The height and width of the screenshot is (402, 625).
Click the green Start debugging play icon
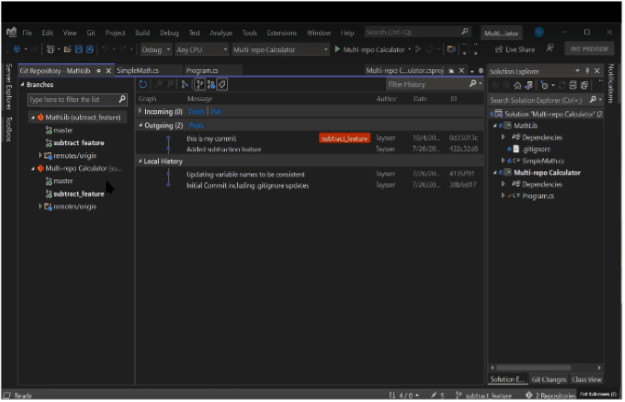point(338,49)
